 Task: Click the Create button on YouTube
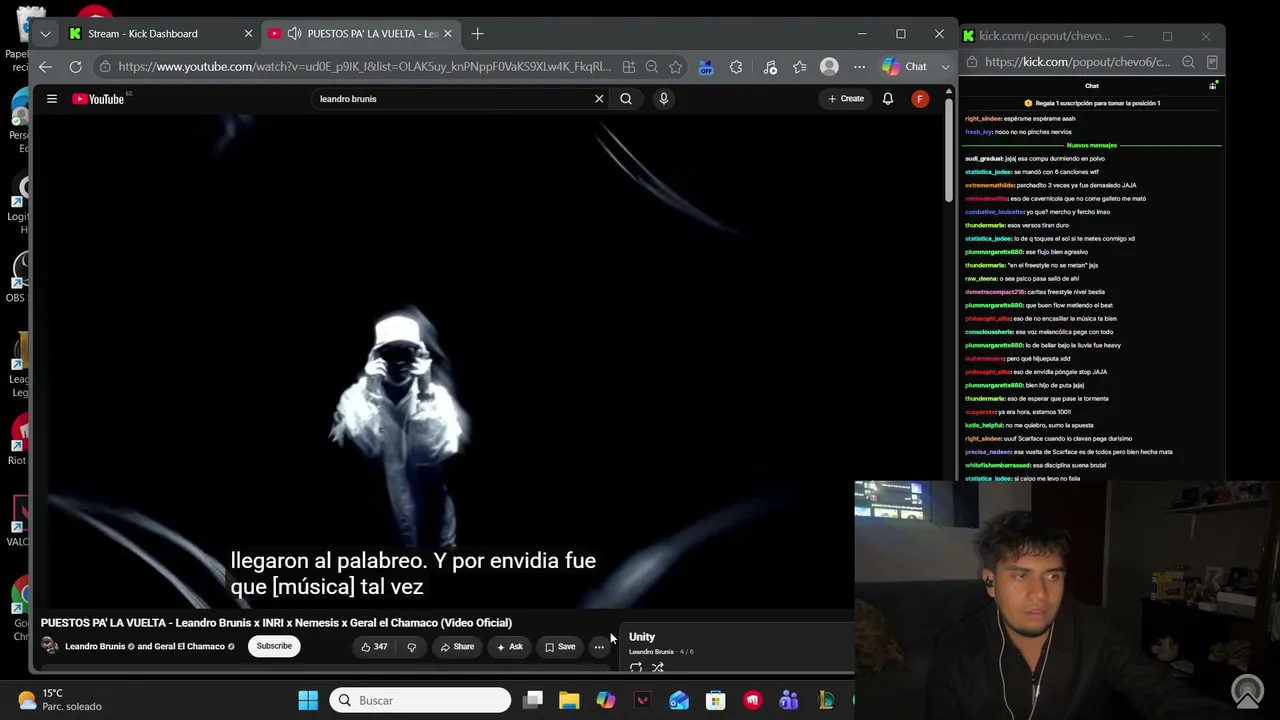pos(846,99)
